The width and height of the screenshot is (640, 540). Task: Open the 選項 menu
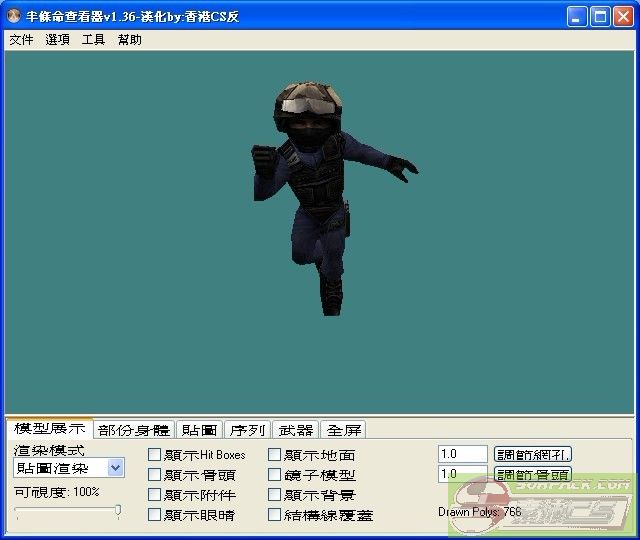point(57,40)
